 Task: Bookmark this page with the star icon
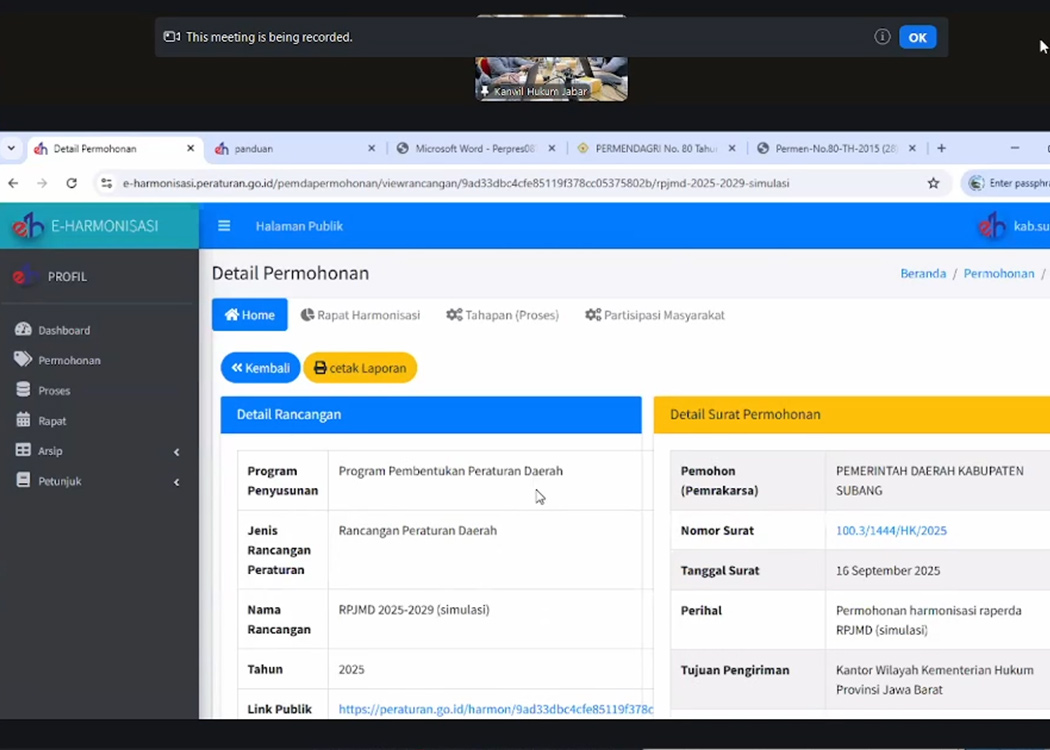click(933, 183)
